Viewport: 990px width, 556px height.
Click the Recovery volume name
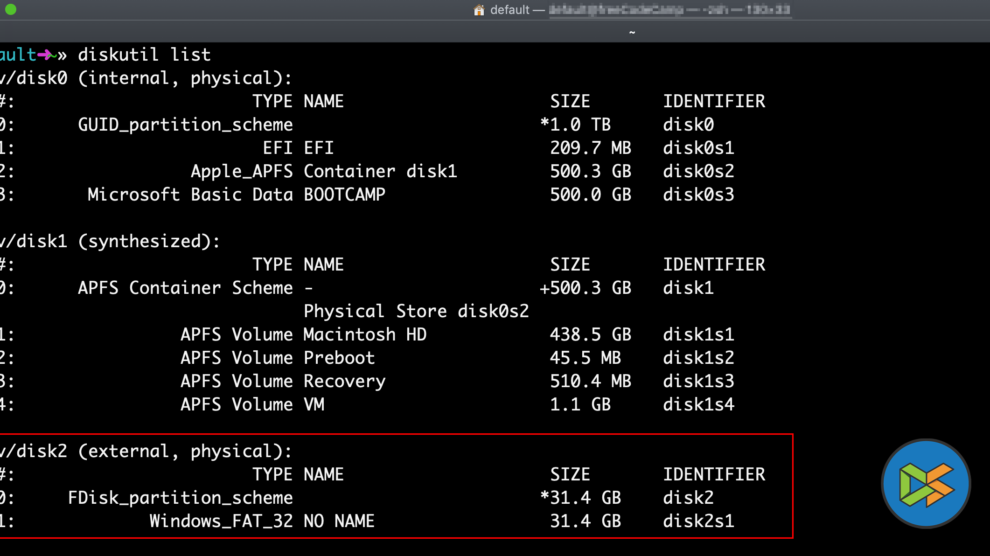(x=344, y=381)
